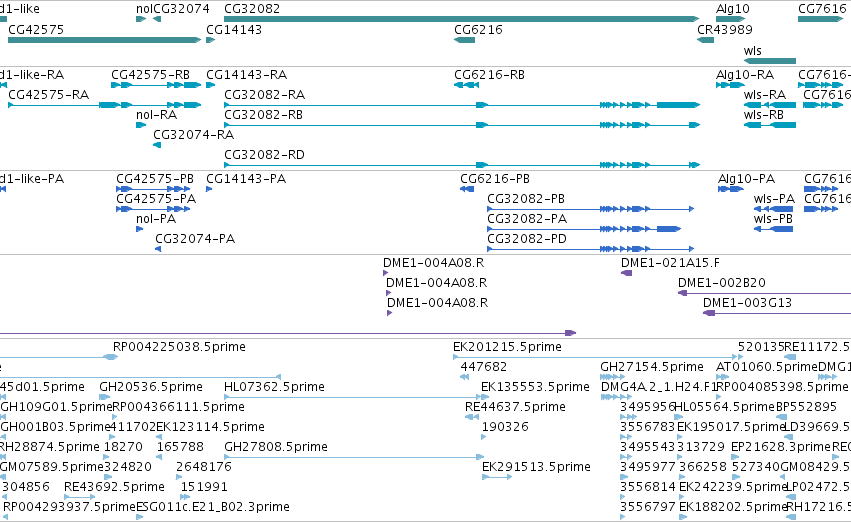Click the RP004225038.5prime EST label
Screen dimensions: 851x522
pos(179,347)
